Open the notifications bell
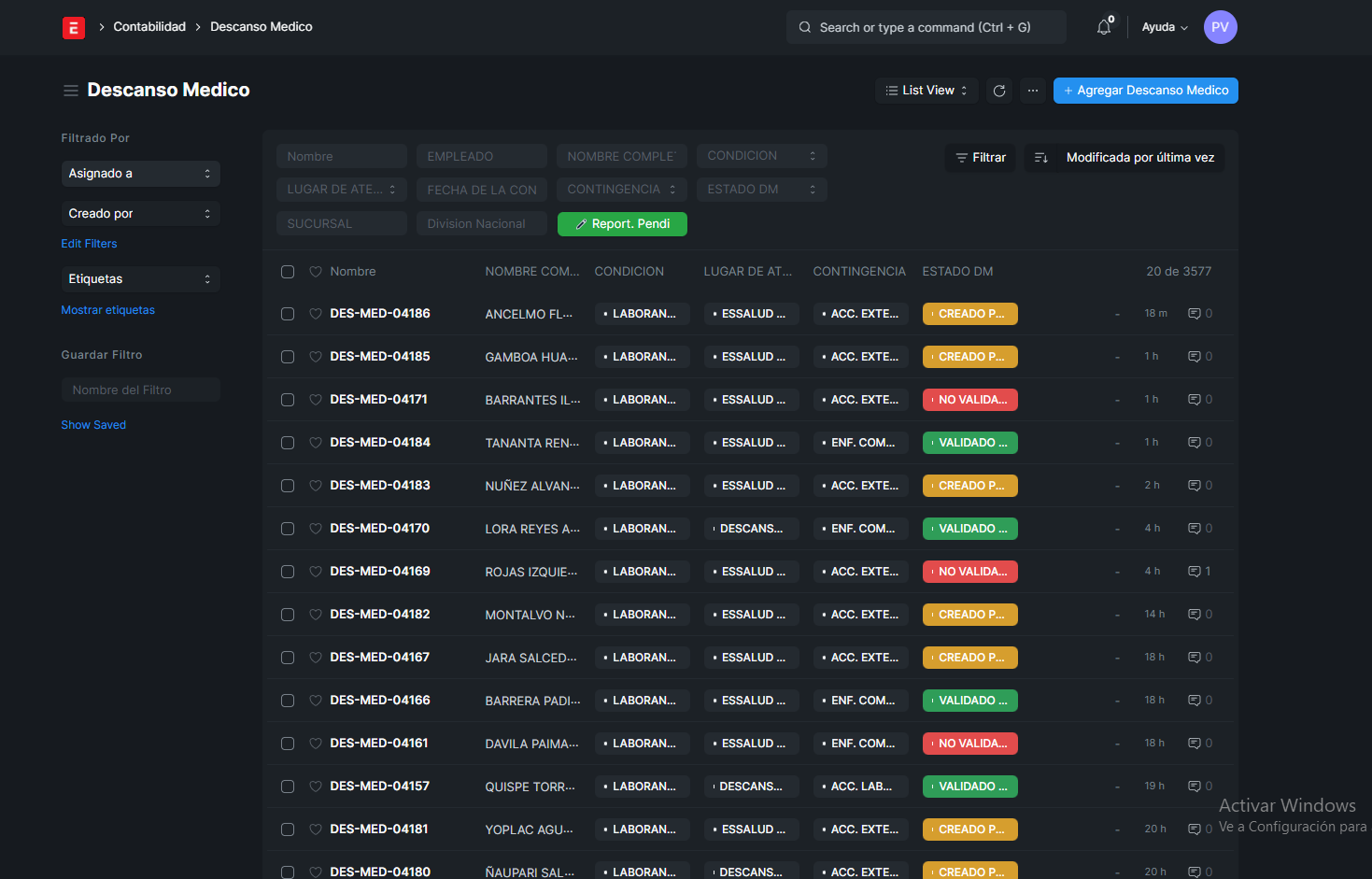The image size is (1372, 879). pyautogui.click(x=1104, y=27)
